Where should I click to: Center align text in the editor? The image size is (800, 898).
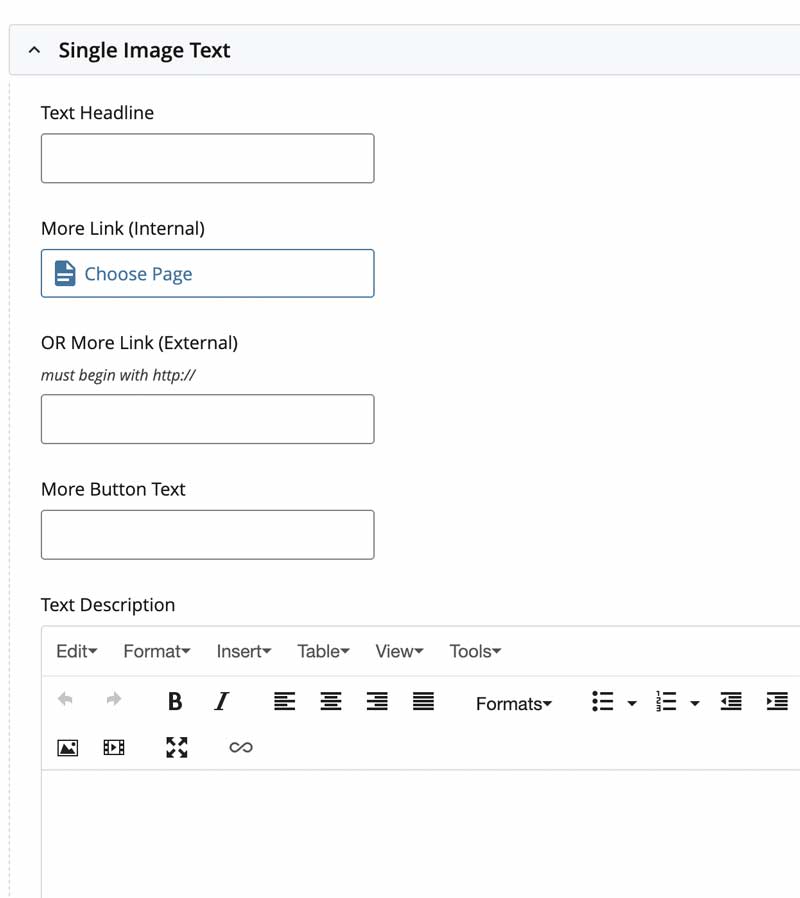coord(331,702)
